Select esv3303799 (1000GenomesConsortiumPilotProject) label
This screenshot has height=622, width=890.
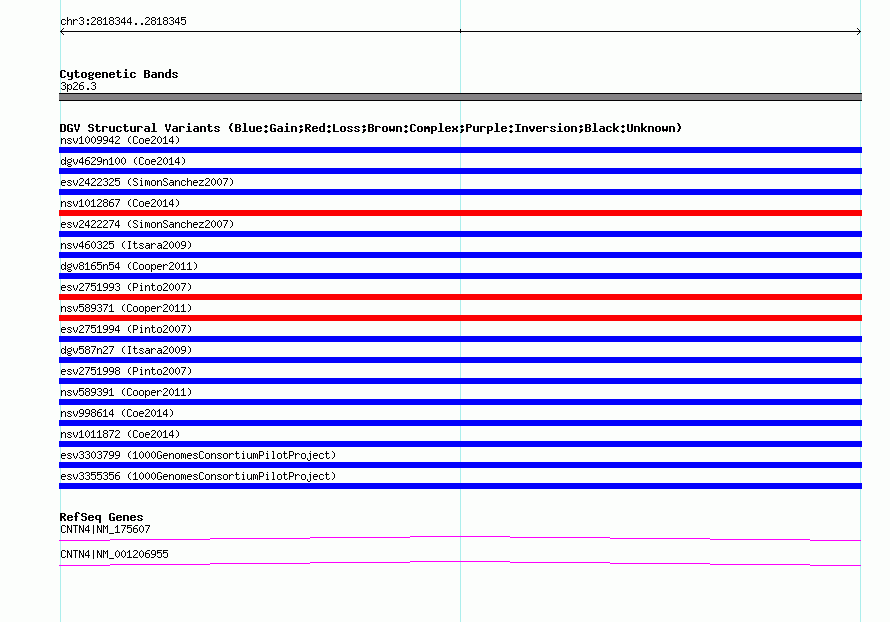click(198, 455)
